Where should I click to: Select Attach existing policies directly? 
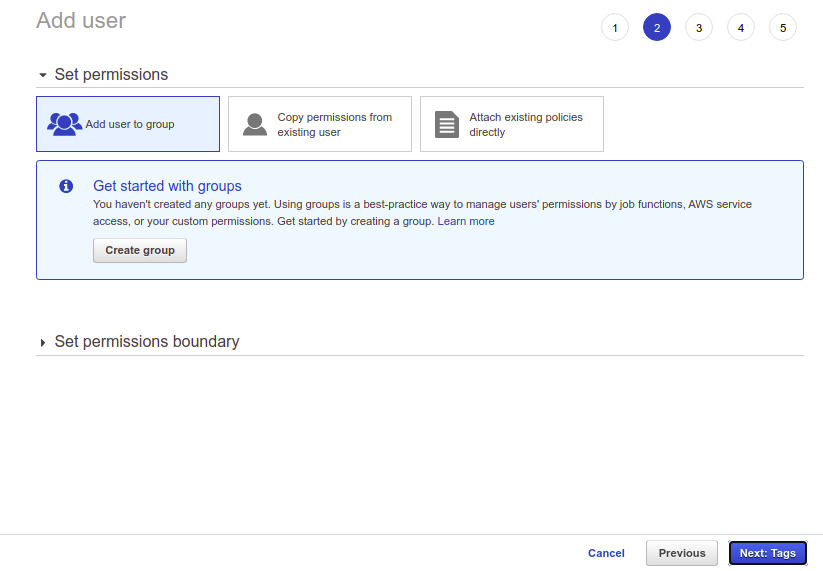(x=526, y=124)
